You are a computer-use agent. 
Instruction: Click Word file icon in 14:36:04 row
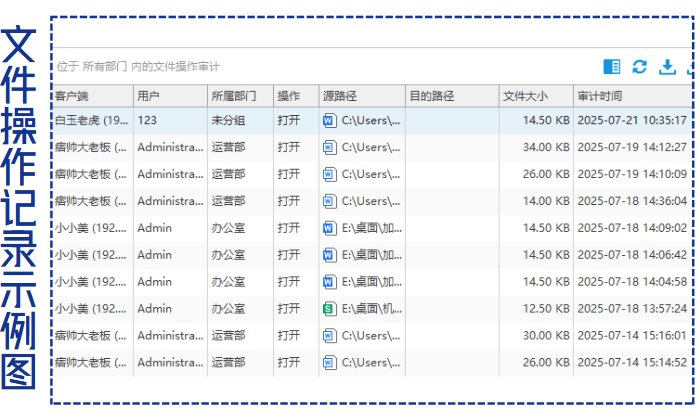[329, 201]
